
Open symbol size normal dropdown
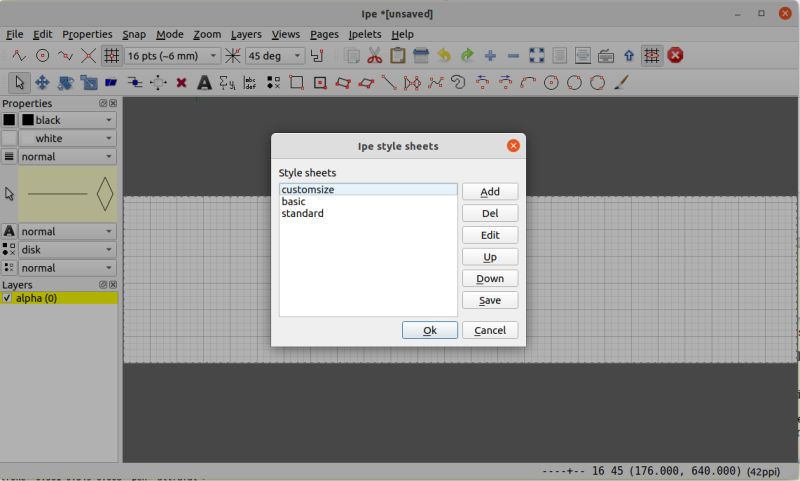[68, 268]
